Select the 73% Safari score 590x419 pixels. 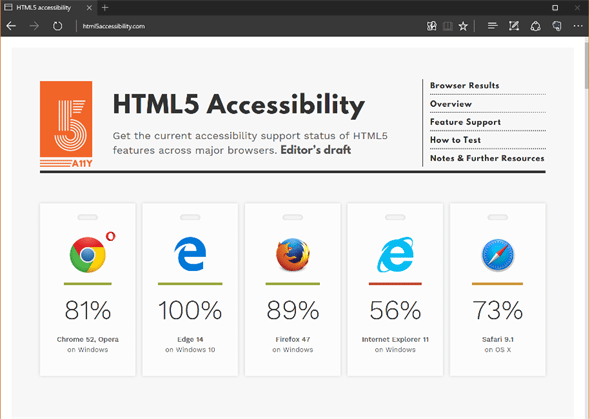point(498,310)
